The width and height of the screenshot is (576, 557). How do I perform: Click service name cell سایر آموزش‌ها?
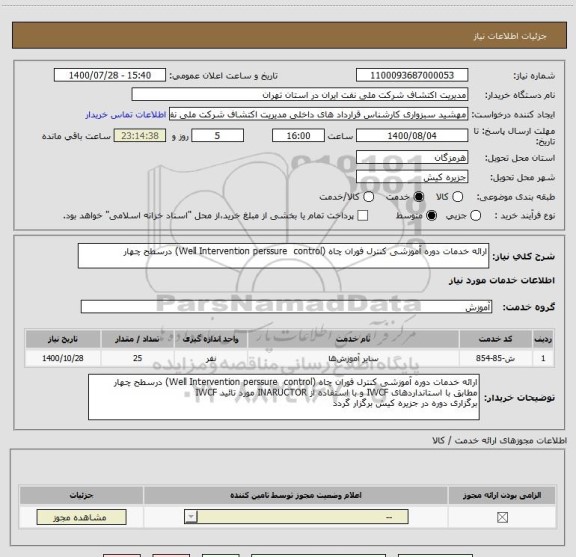point(353,358)
